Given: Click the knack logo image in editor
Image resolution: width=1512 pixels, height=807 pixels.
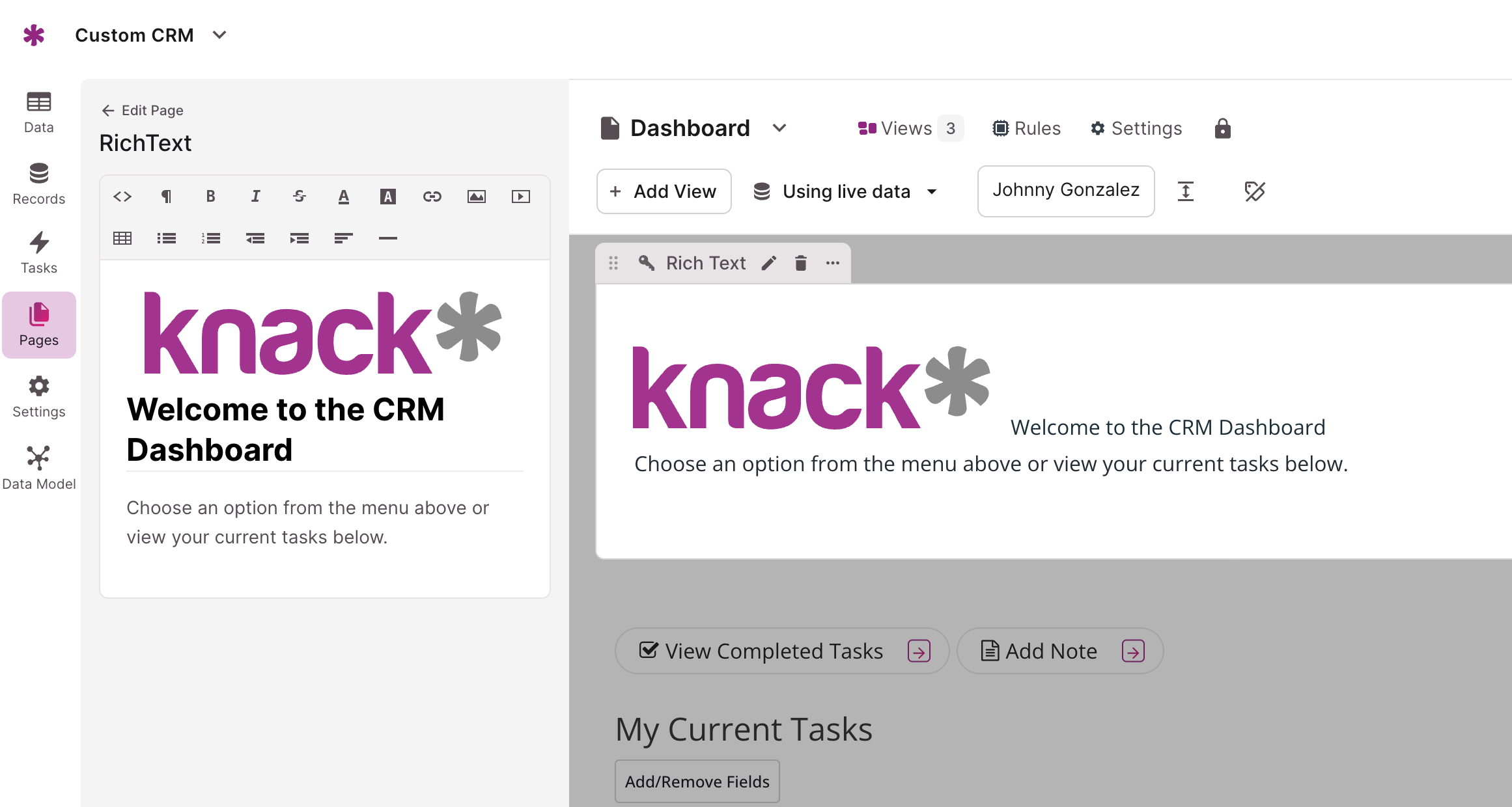Looking at the screenshot, I should pos(322,333).
